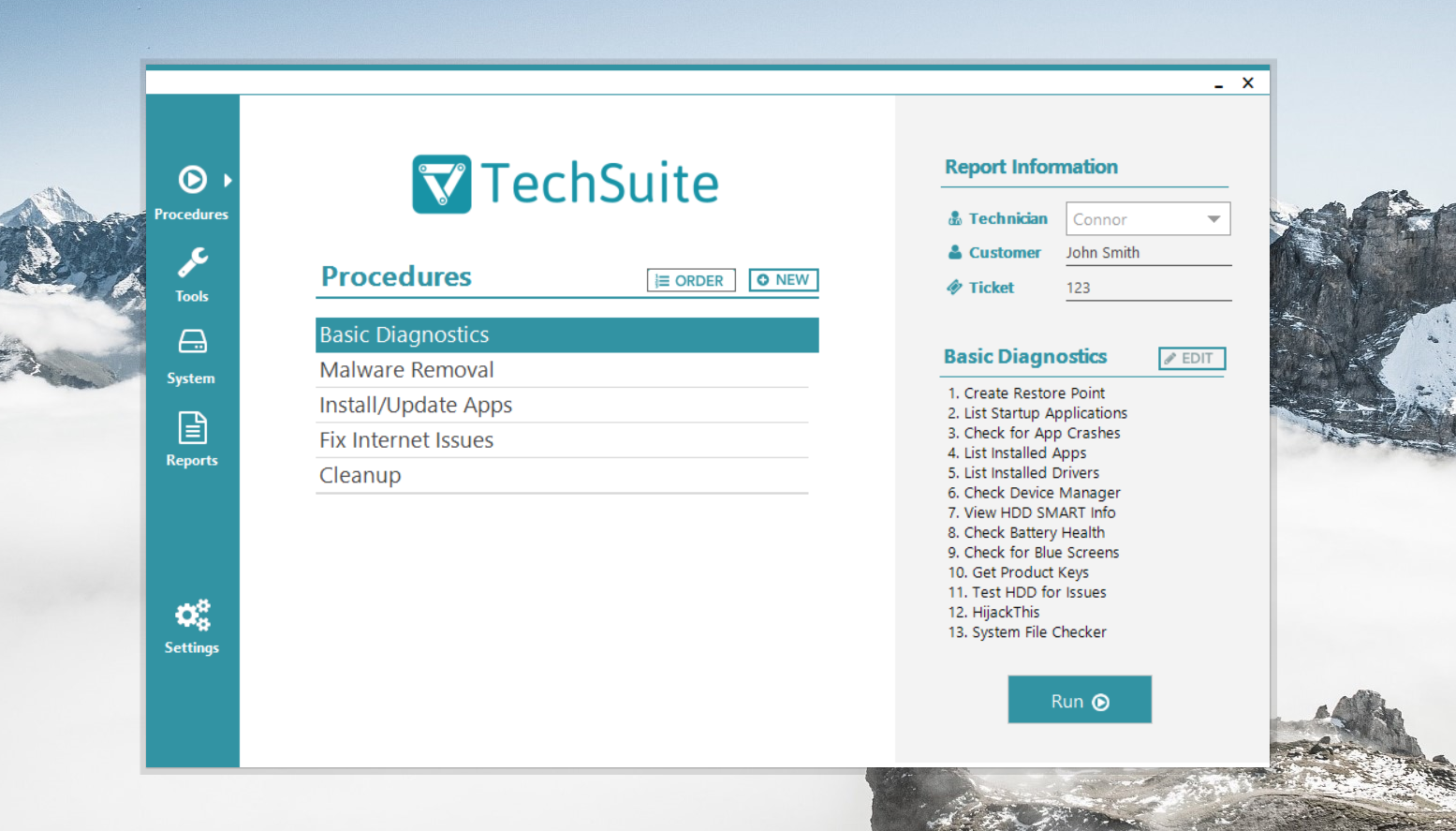Click the Technician icon

click(955, 218)
